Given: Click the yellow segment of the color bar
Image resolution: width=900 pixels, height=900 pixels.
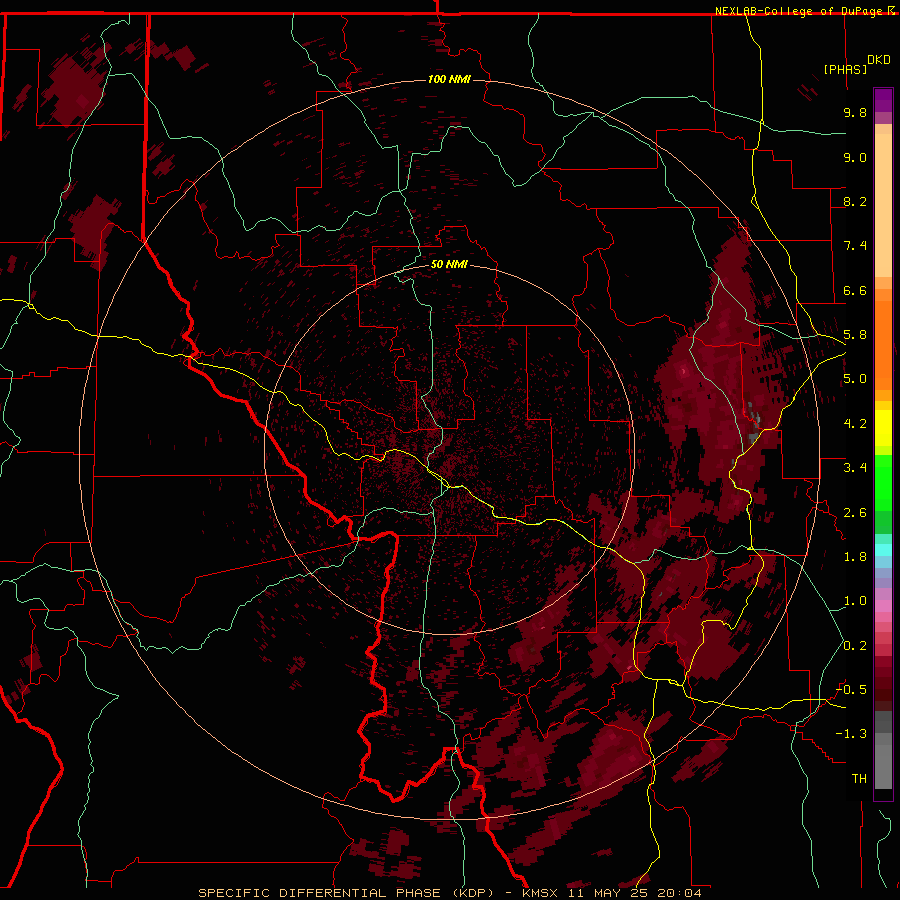Looking at the screenshot, I should pos(883,428).
